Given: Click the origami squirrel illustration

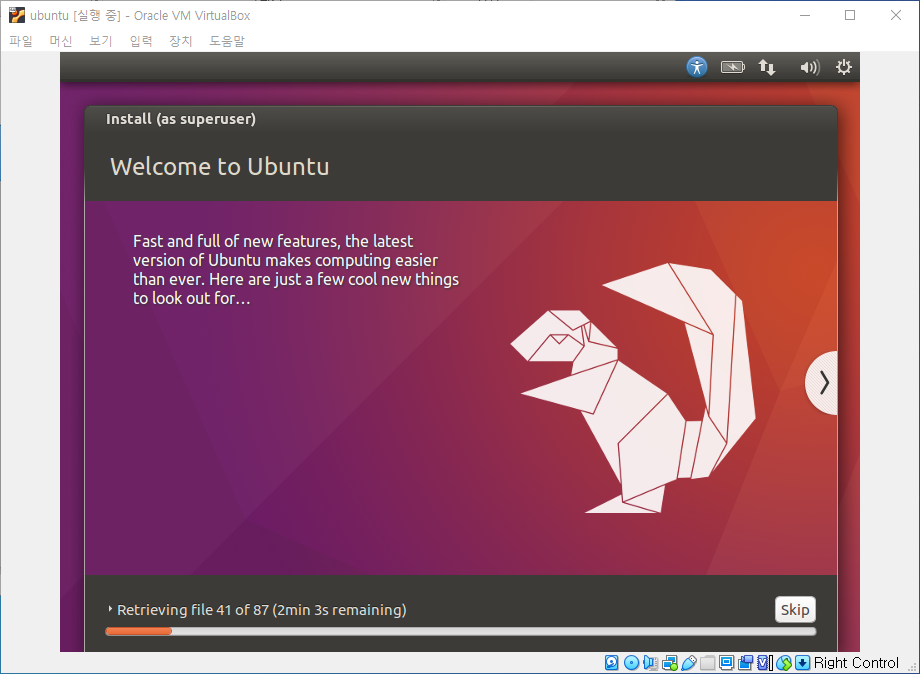Looking at the screenshot, I should click(x=633, y=388).
